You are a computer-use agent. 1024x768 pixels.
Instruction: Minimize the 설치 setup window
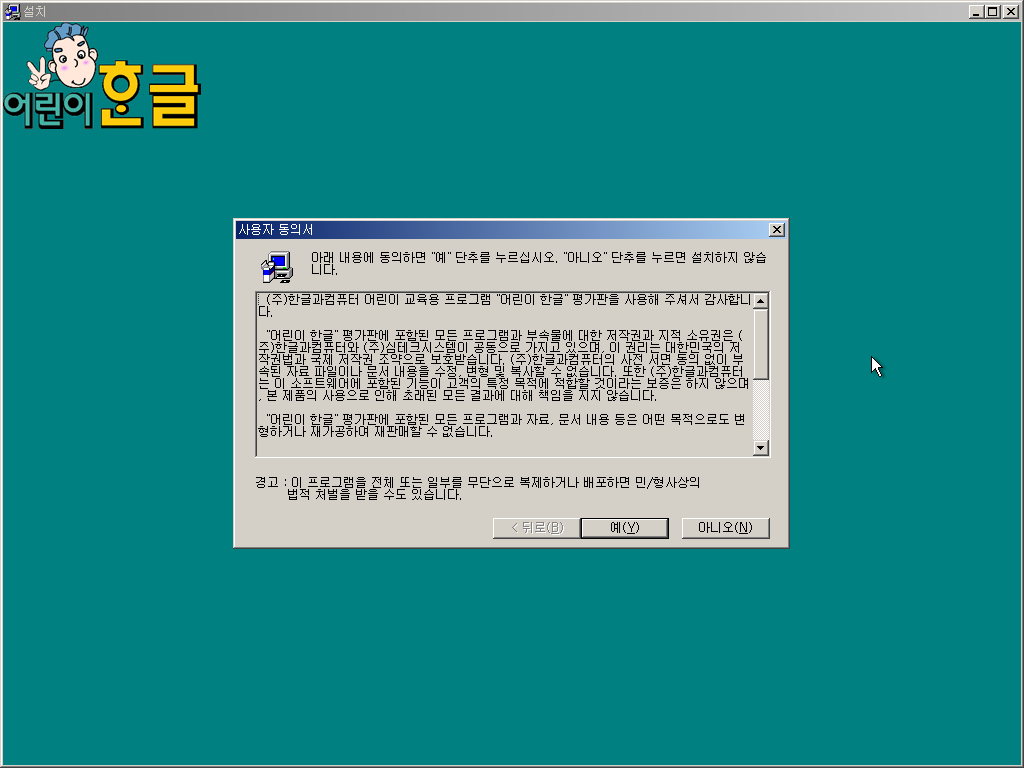click(976, 12)
